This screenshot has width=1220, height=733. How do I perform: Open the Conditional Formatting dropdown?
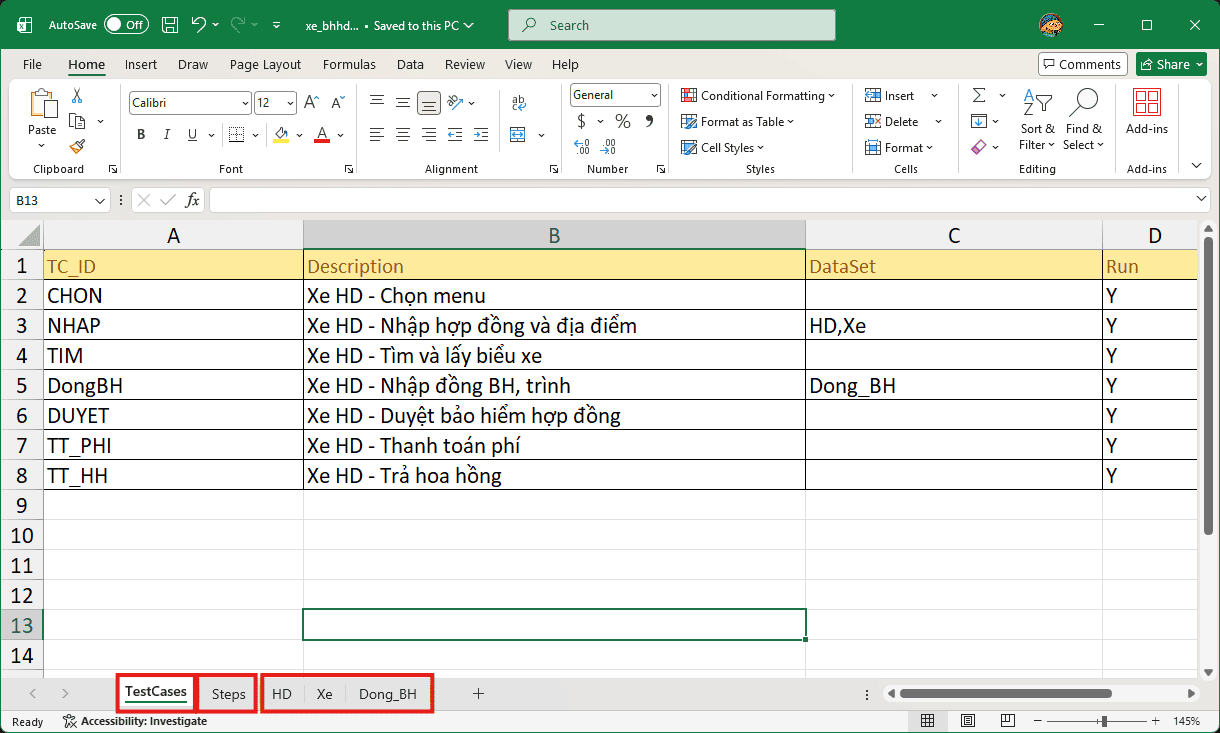tap(759, 96)
